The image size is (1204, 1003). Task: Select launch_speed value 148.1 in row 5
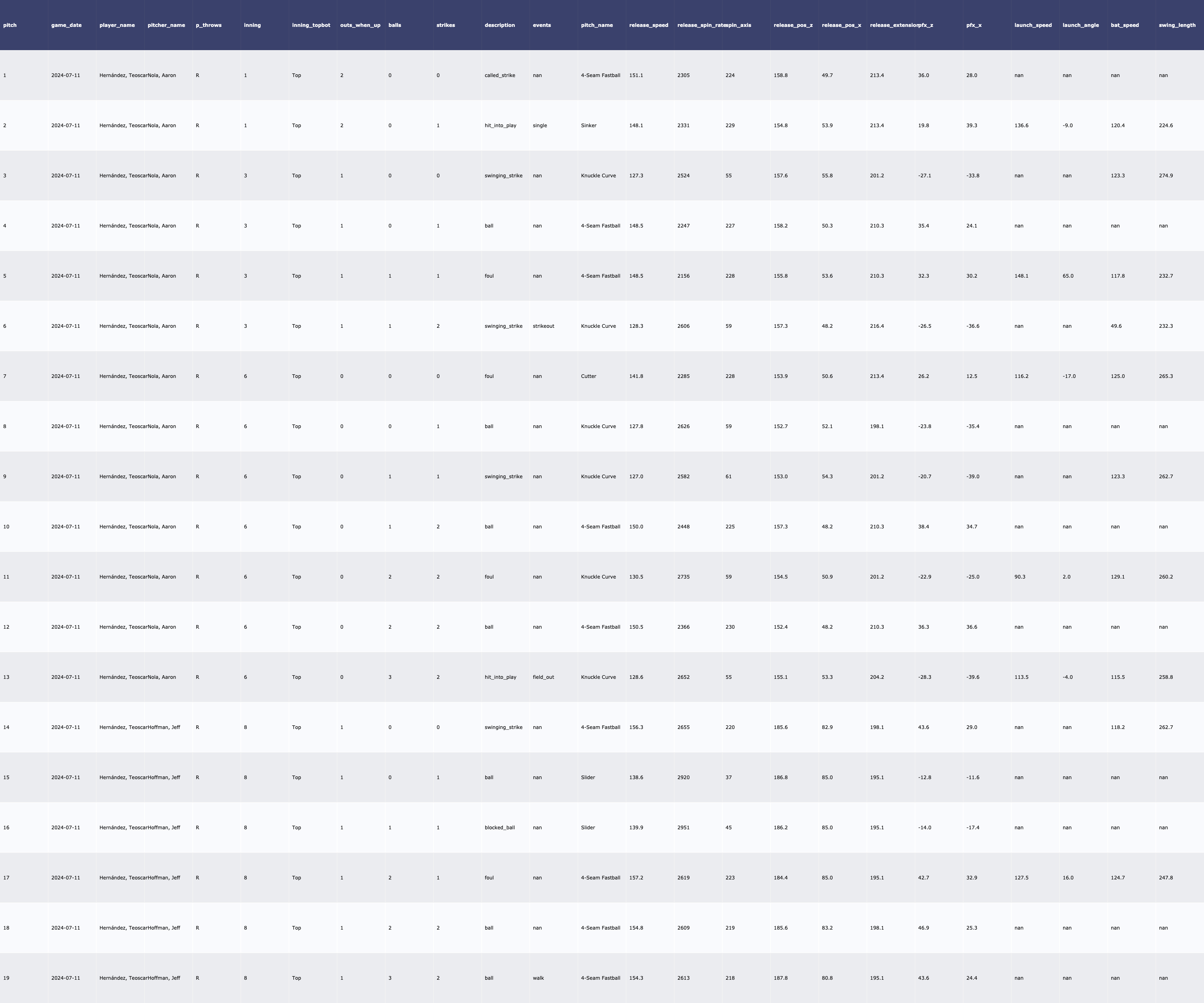click(x=1021, y=276)
